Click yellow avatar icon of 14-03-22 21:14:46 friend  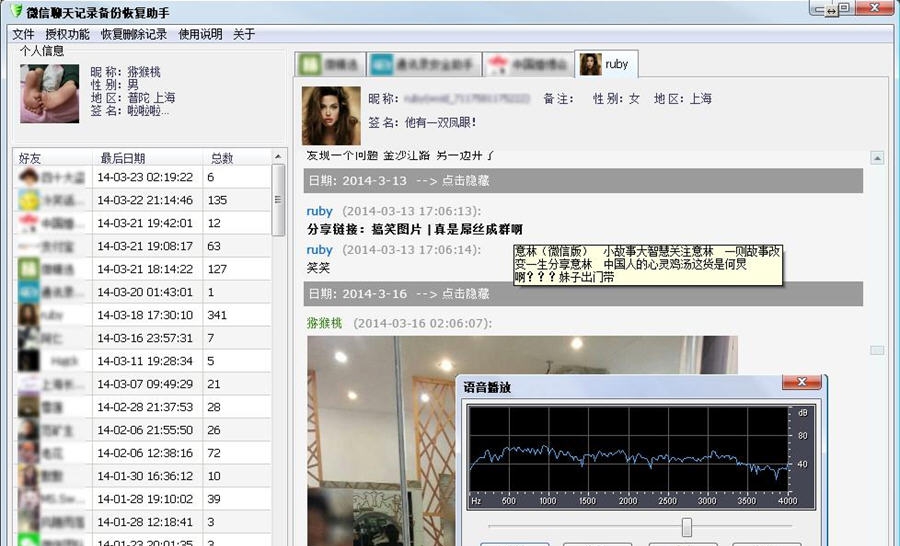tap(28, 200)
